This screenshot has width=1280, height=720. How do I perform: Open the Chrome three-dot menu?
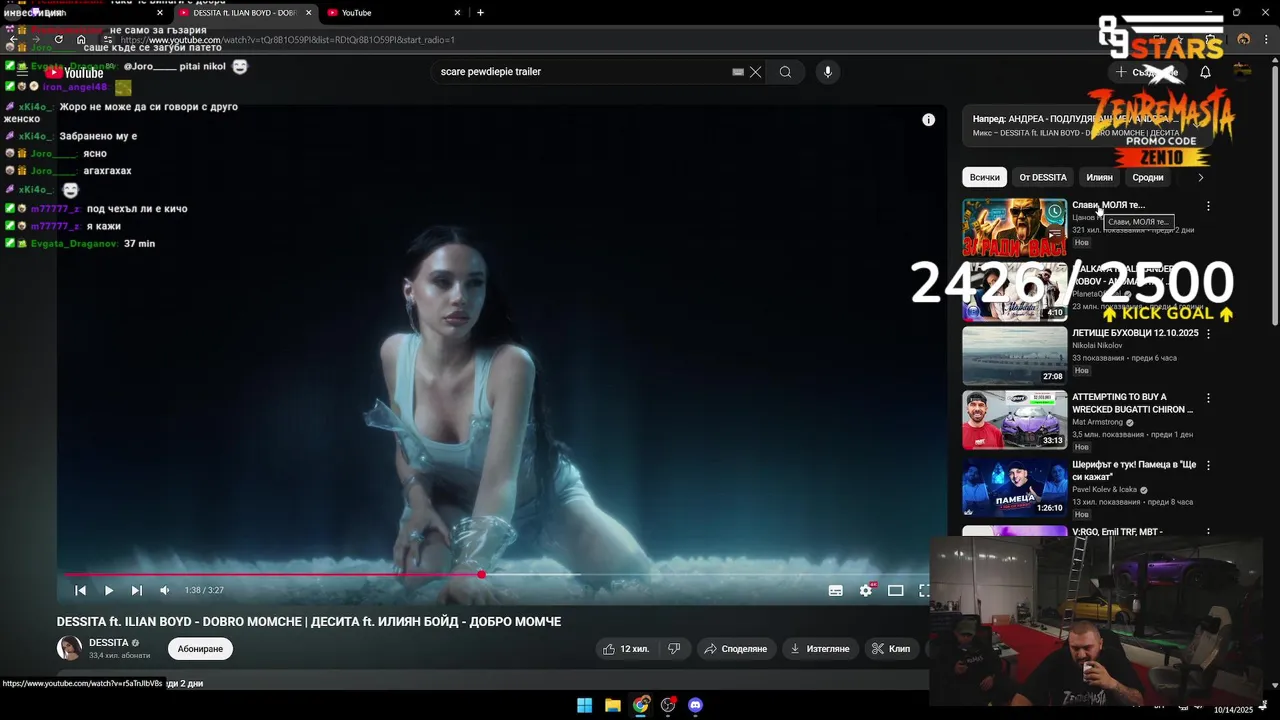click(x=1266, y=40)
